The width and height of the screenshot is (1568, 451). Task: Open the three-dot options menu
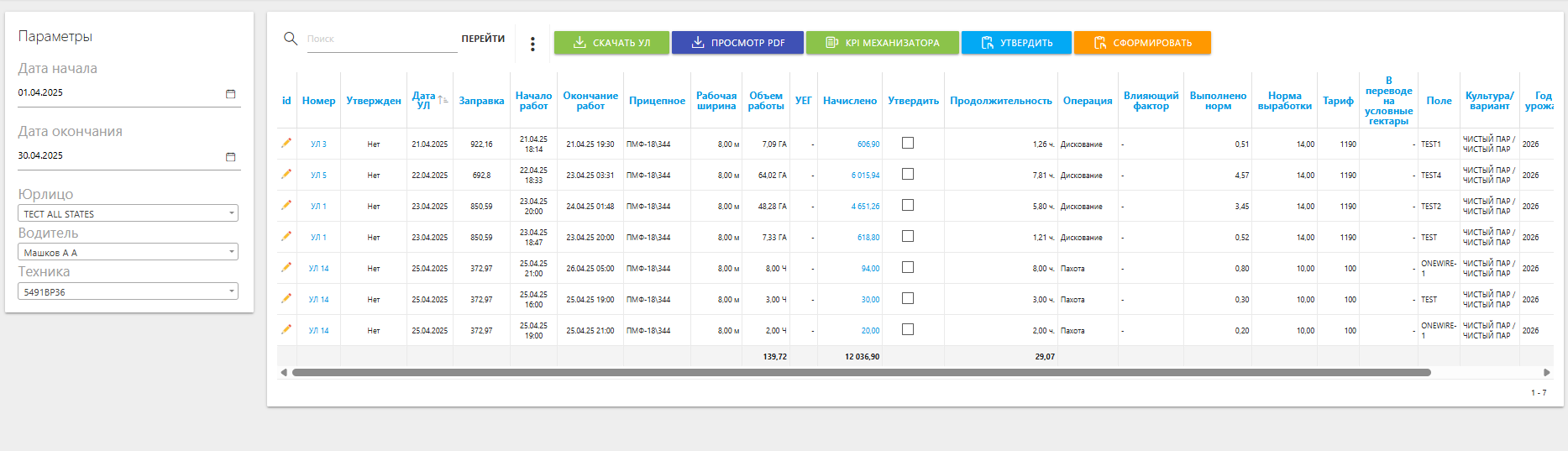tap(532, 44)
